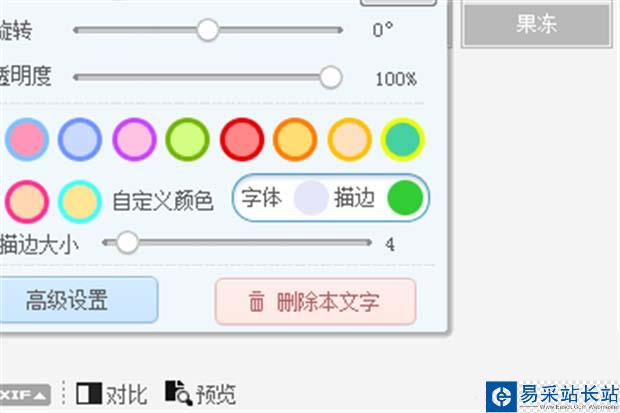
Task: Open the 字体 custom font color swatch
Action: [x=311, y=198]
